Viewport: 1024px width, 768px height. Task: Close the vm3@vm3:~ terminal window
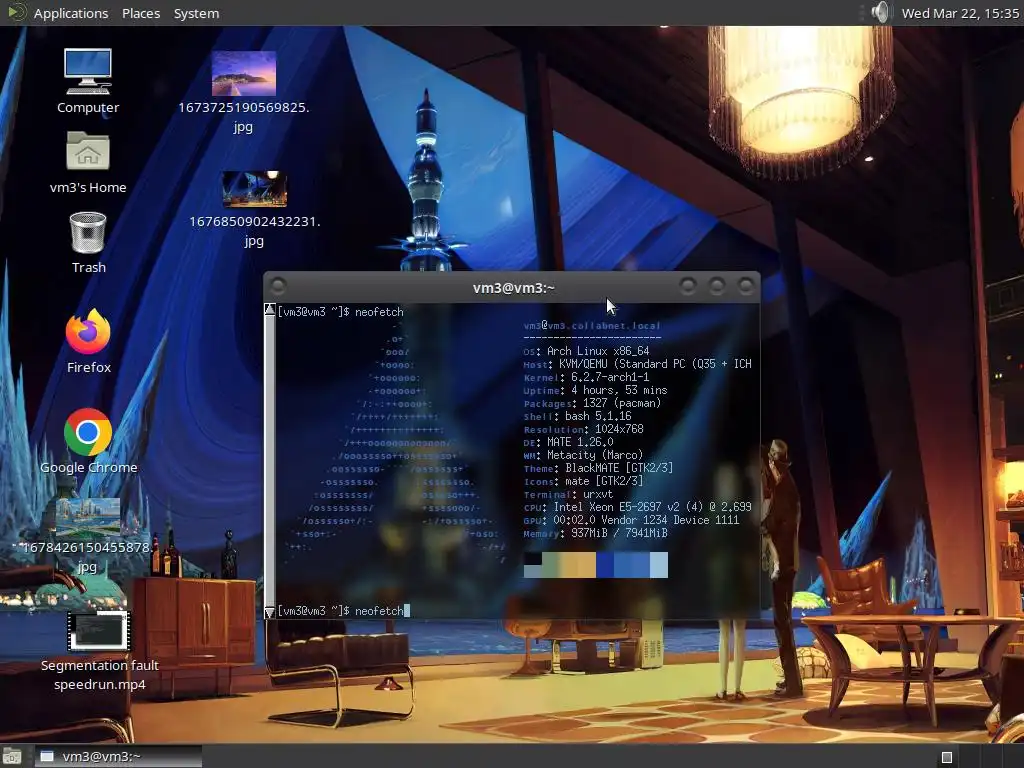click(746, 286)
